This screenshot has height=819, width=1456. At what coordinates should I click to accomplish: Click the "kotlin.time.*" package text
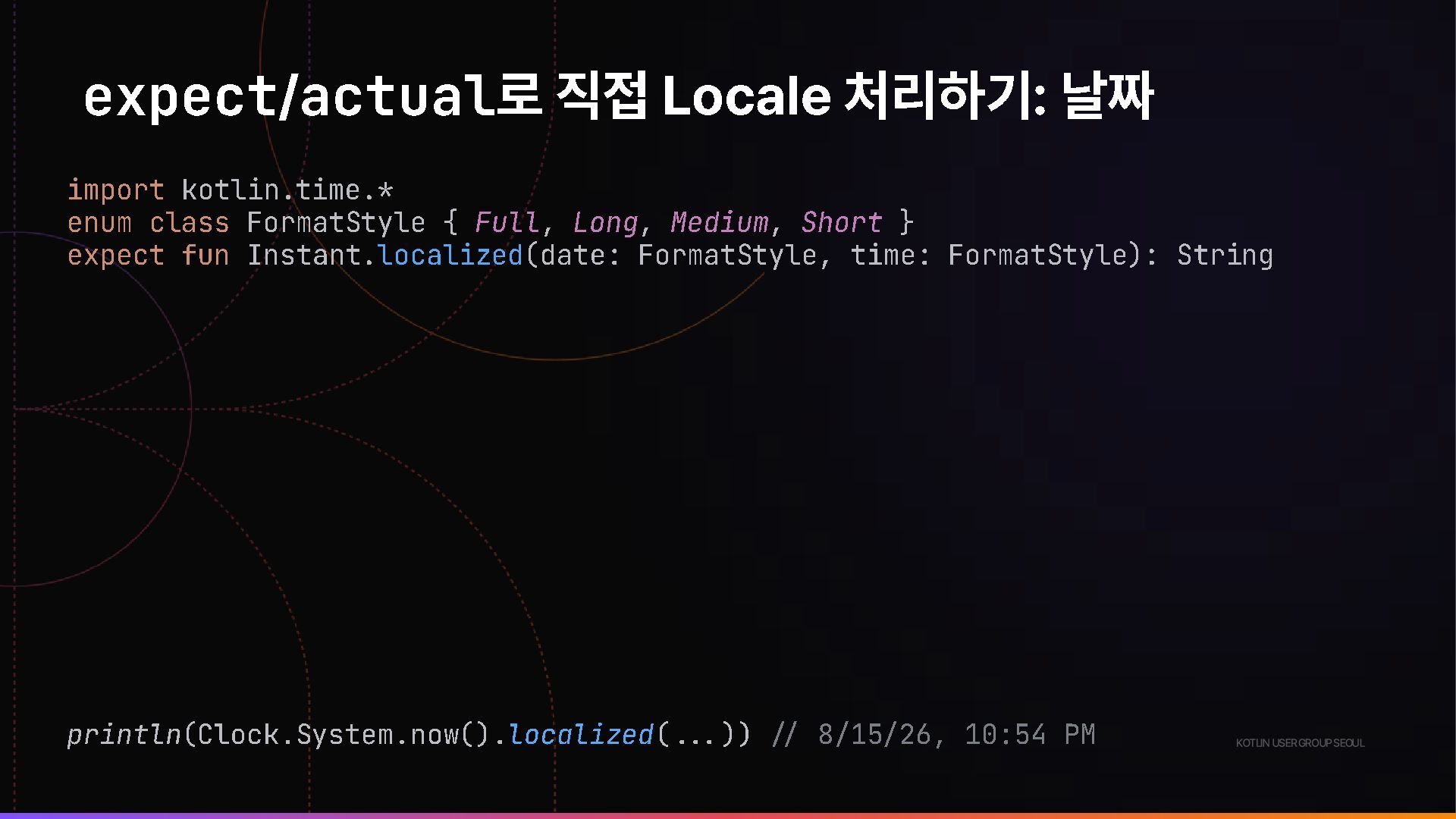tap(287, 190)
